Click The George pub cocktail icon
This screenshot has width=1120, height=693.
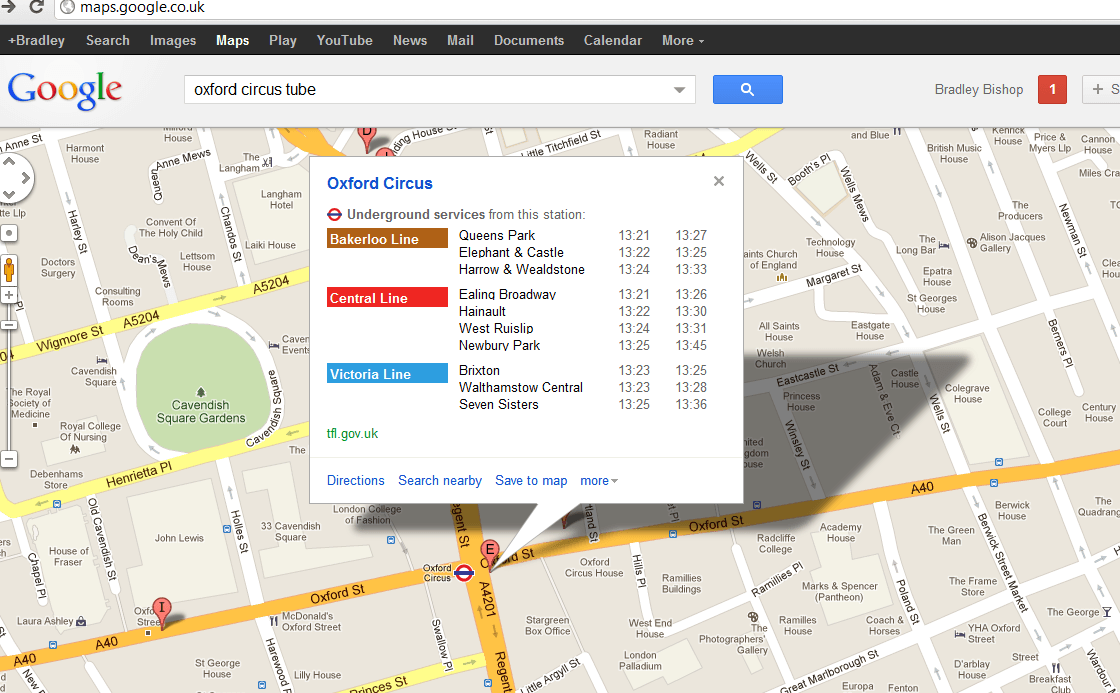point(1106,612)
